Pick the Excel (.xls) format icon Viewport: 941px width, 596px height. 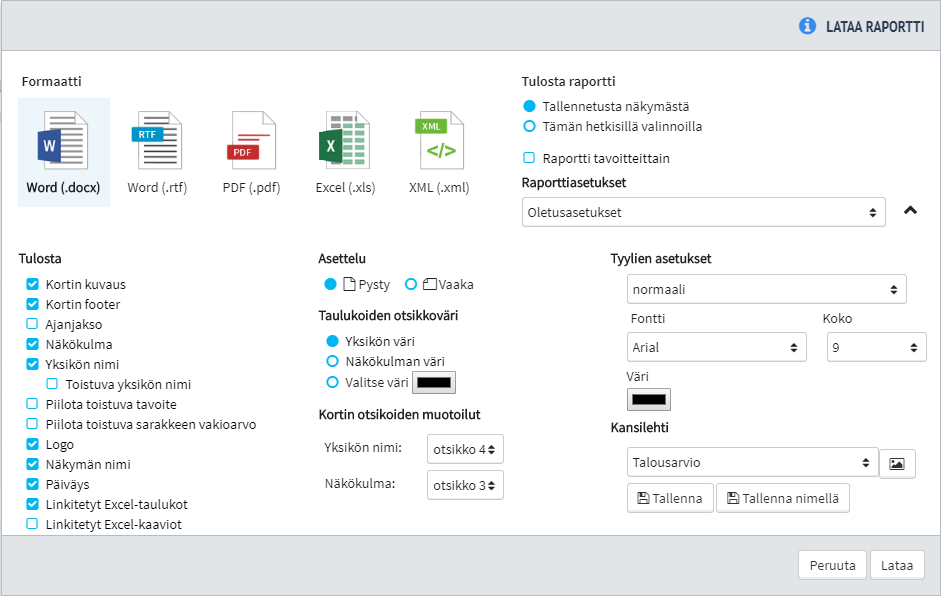[344, 142]
